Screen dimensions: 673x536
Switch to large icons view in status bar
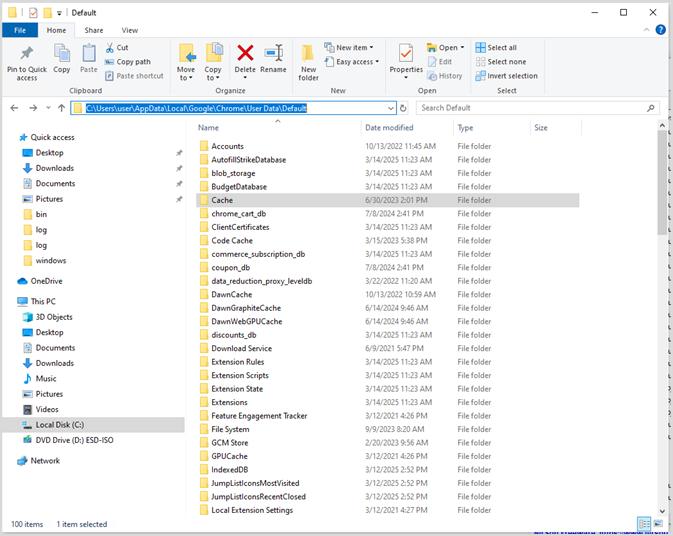pos(658,524)
